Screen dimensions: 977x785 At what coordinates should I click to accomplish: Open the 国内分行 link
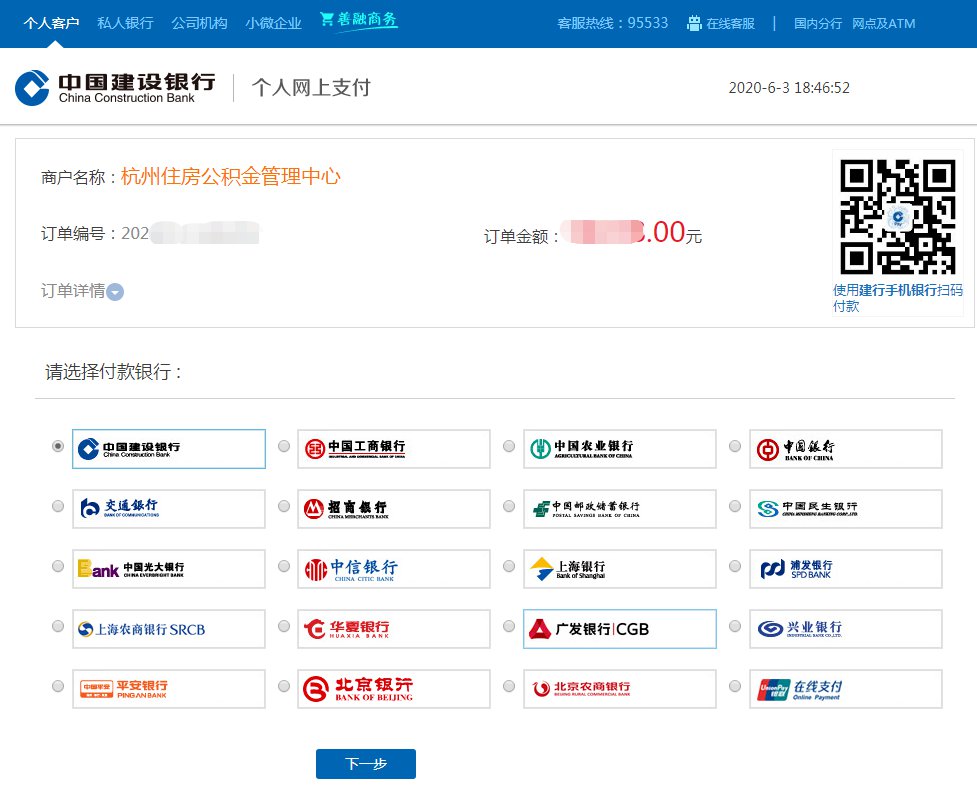pos(817,24)
